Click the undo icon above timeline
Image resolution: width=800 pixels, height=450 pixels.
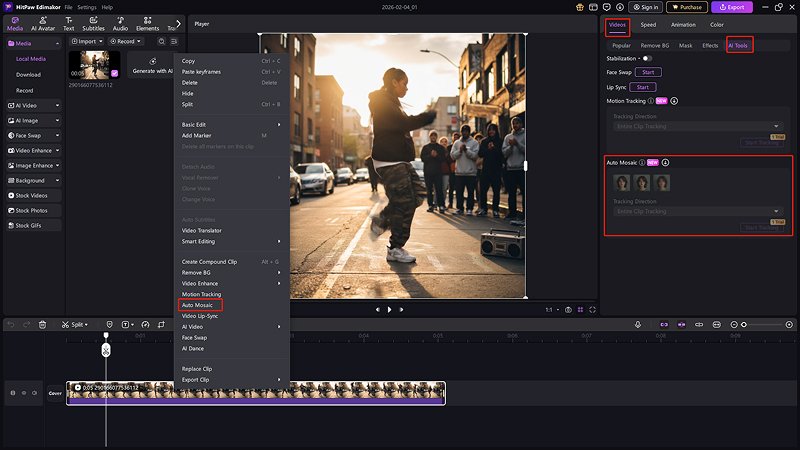(11, 324)
